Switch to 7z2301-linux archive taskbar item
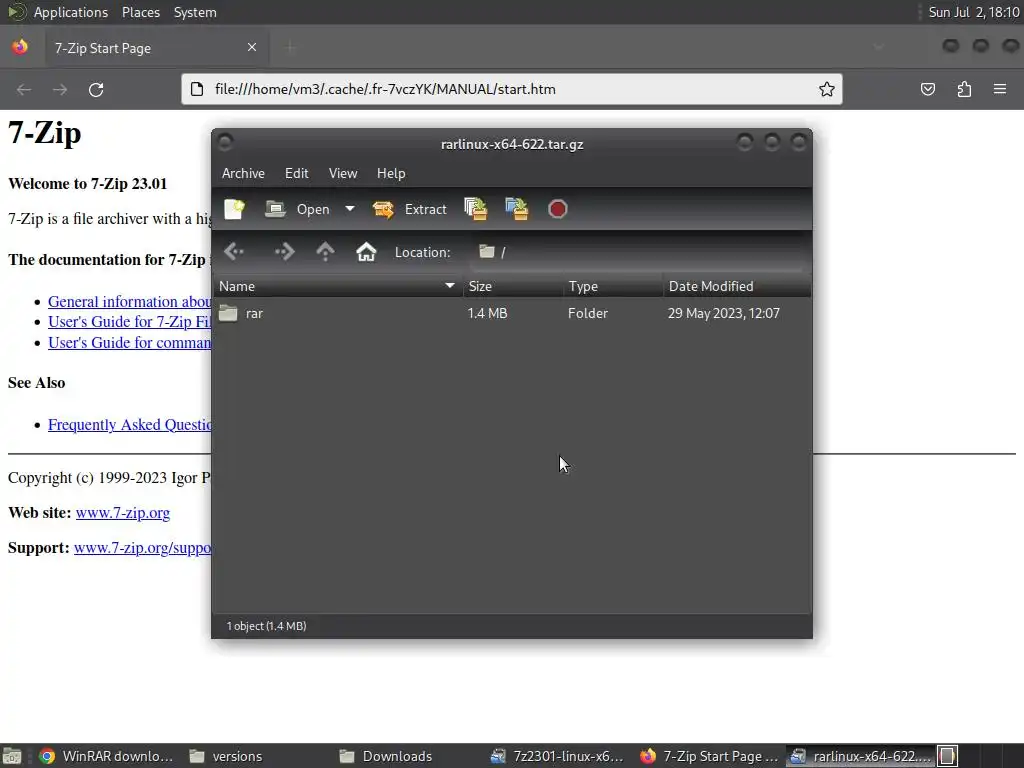The width and height of the screenshot is (1024, 768). pyautogui.click(x=556, y=756)
